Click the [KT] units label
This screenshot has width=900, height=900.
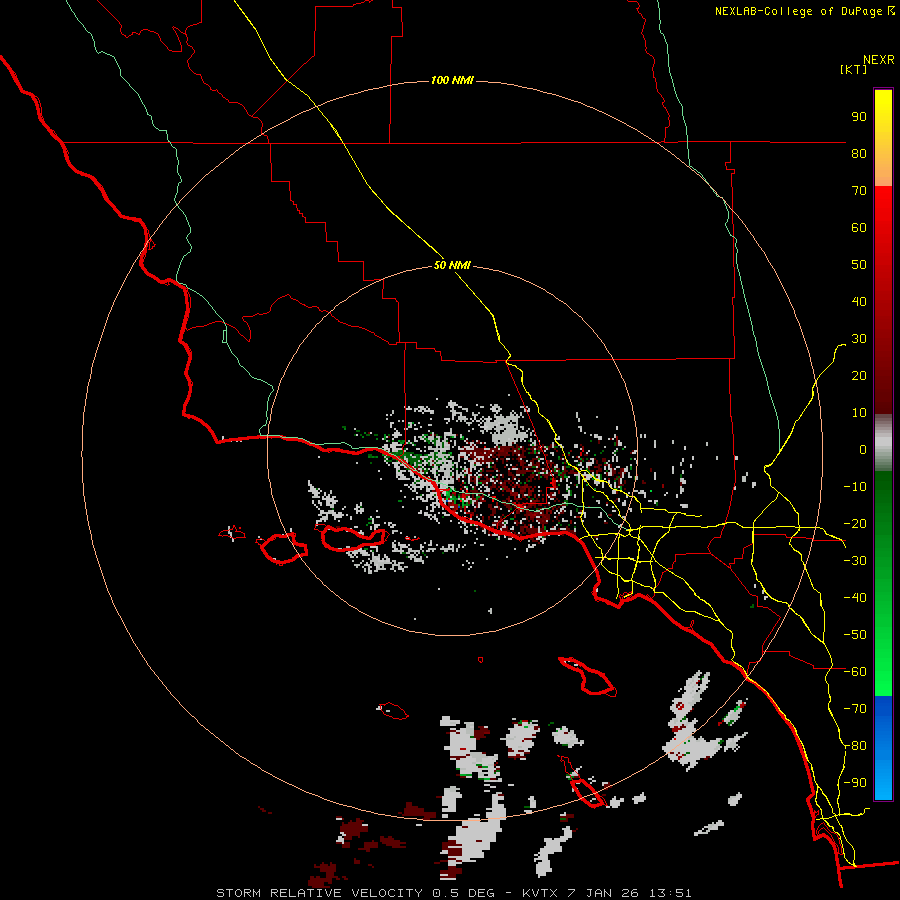(x=854, y=69)
